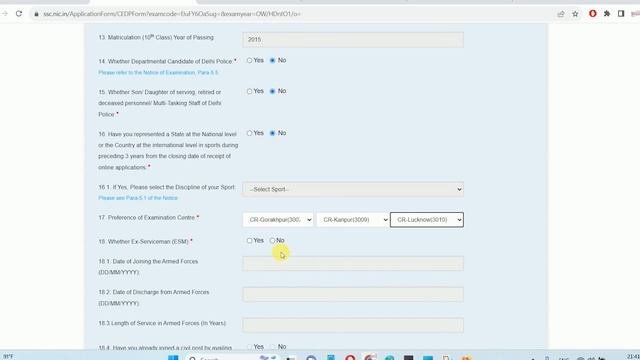Select No for Ex-Serviceman (ESM)
This screenshot has height=360, width=640.
click(x=272, y=240)
